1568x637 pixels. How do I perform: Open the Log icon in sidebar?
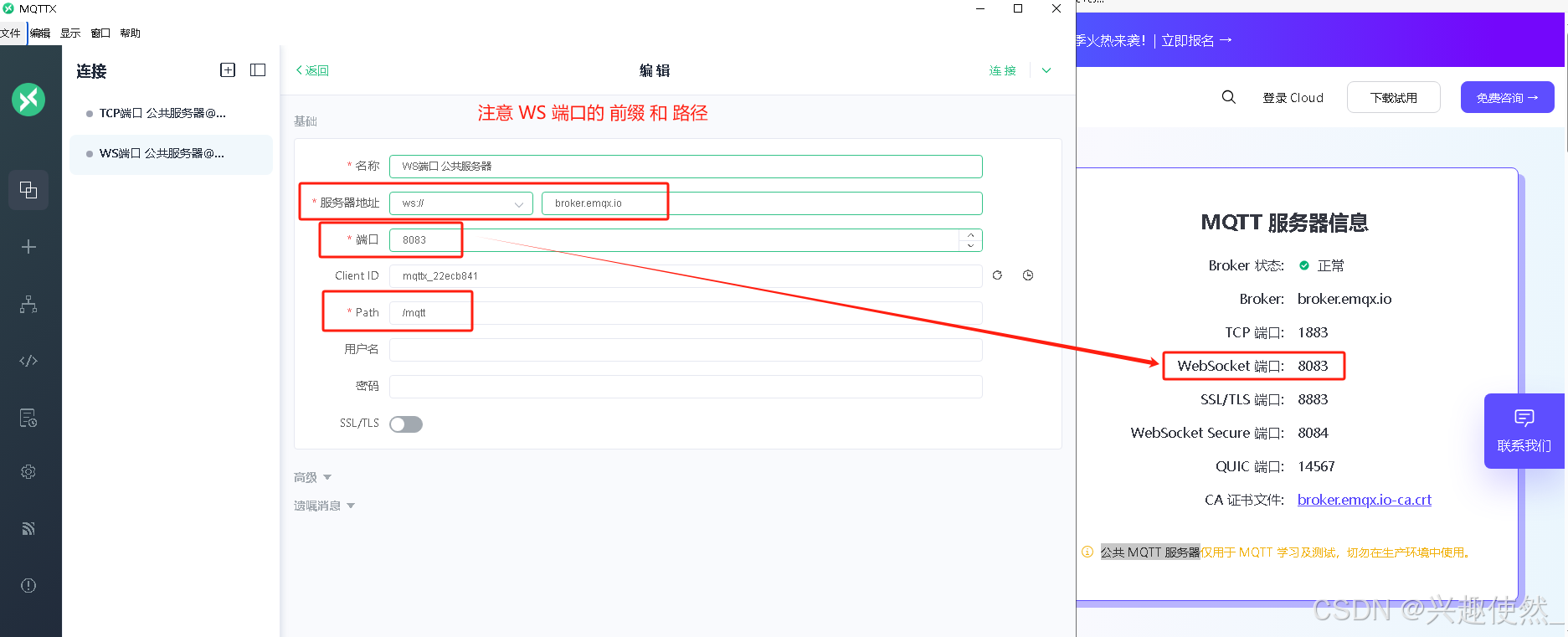point(28,418)
